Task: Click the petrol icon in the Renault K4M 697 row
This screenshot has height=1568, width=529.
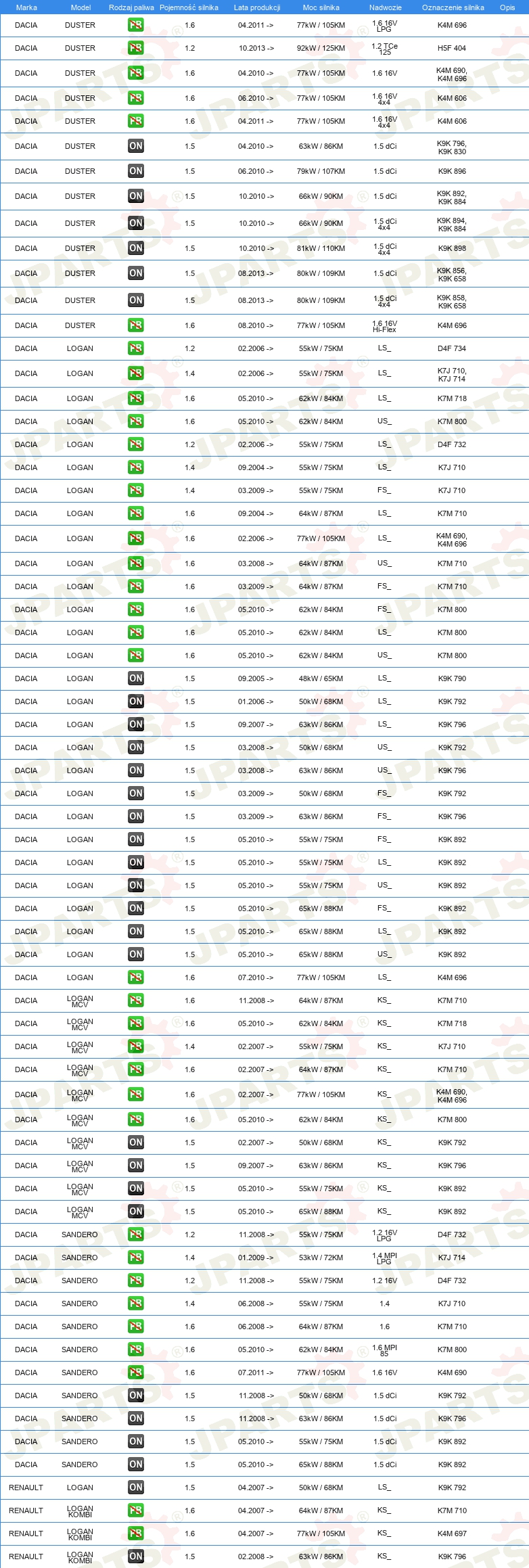Action: (x=136, y=1534)
